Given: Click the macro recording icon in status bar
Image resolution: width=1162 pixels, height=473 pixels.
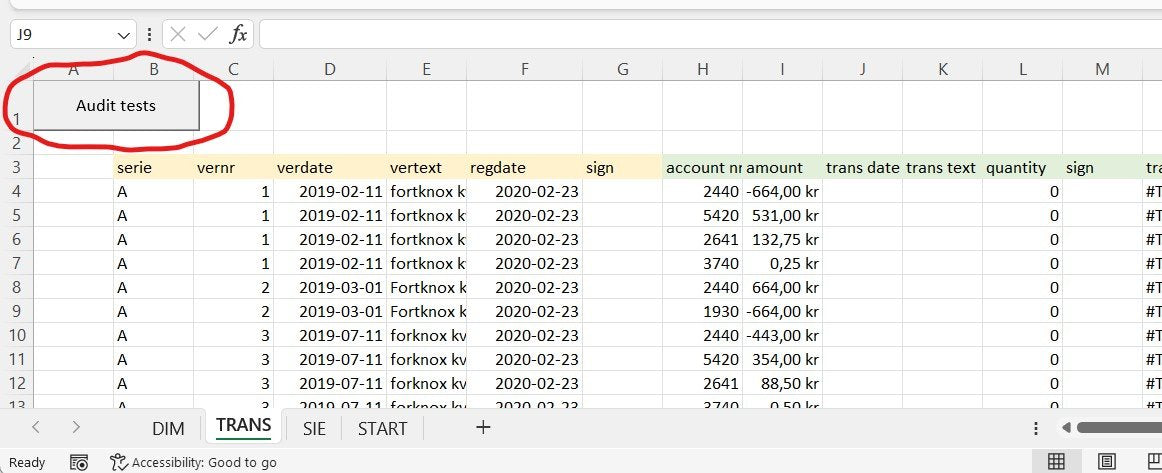Looking at the screenshot, I should point(79,462).
